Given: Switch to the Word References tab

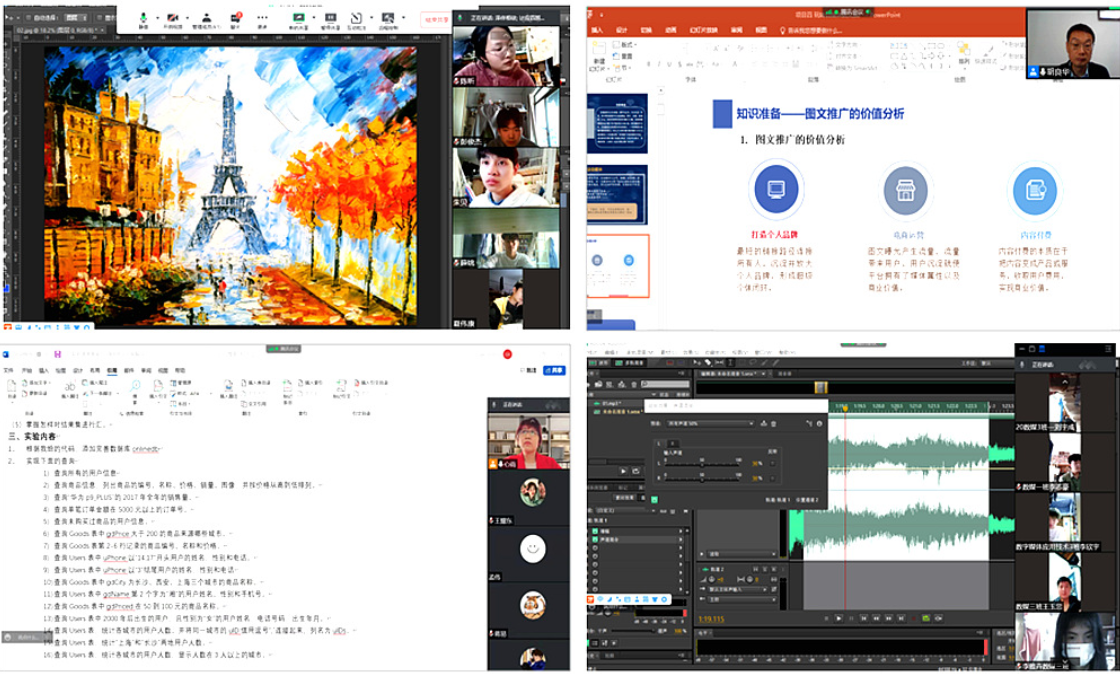Looking at the screenshot, I should tap(113, 369).
